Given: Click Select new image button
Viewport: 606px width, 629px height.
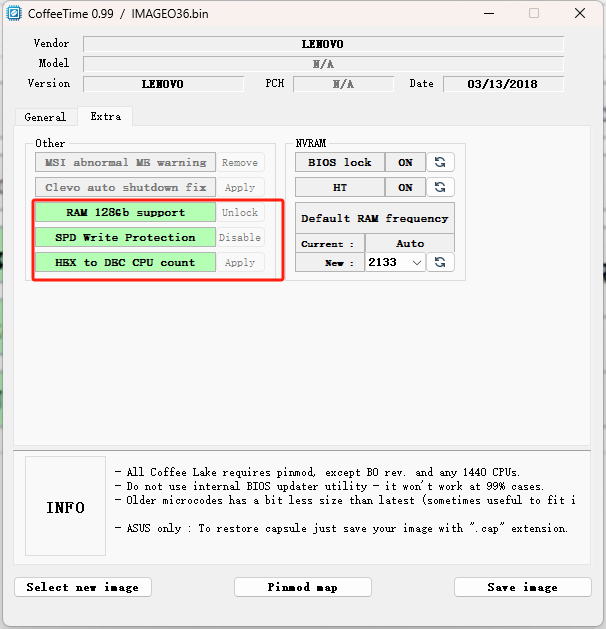Looking at the screenshot, I should pos(82,587).
